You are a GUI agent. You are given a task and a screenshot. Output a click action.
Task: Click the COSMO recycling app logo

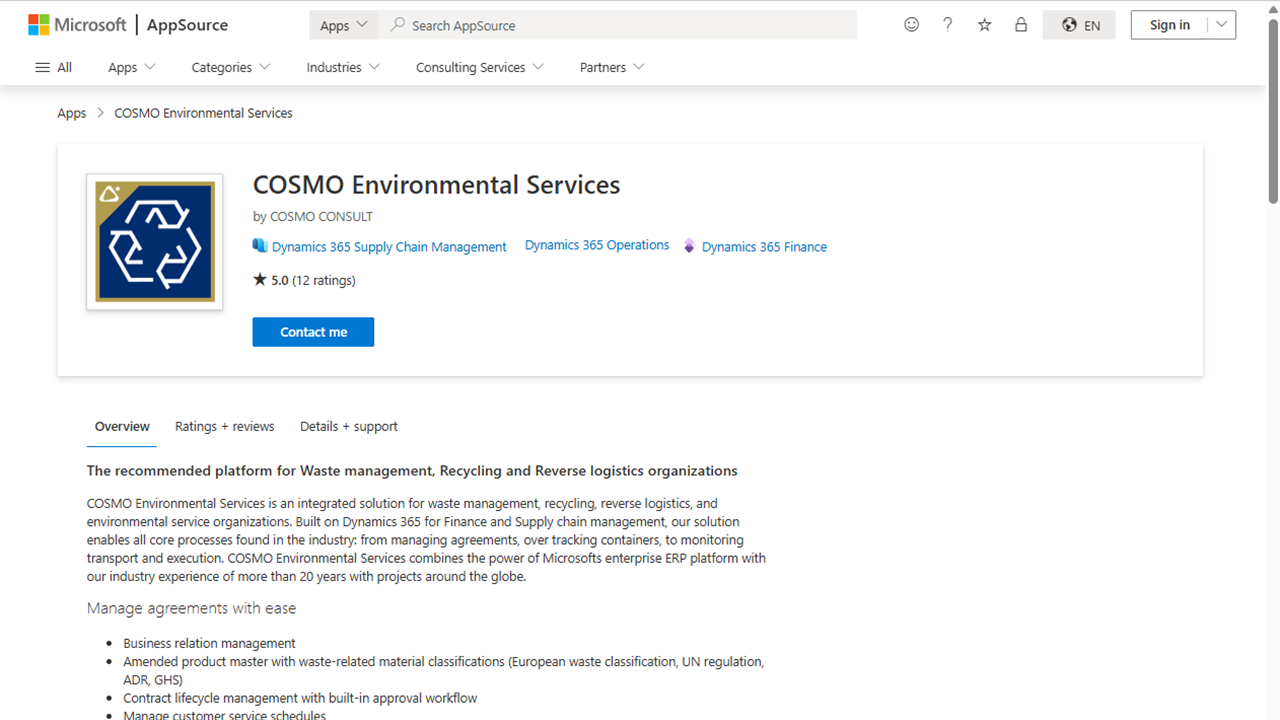154,241
